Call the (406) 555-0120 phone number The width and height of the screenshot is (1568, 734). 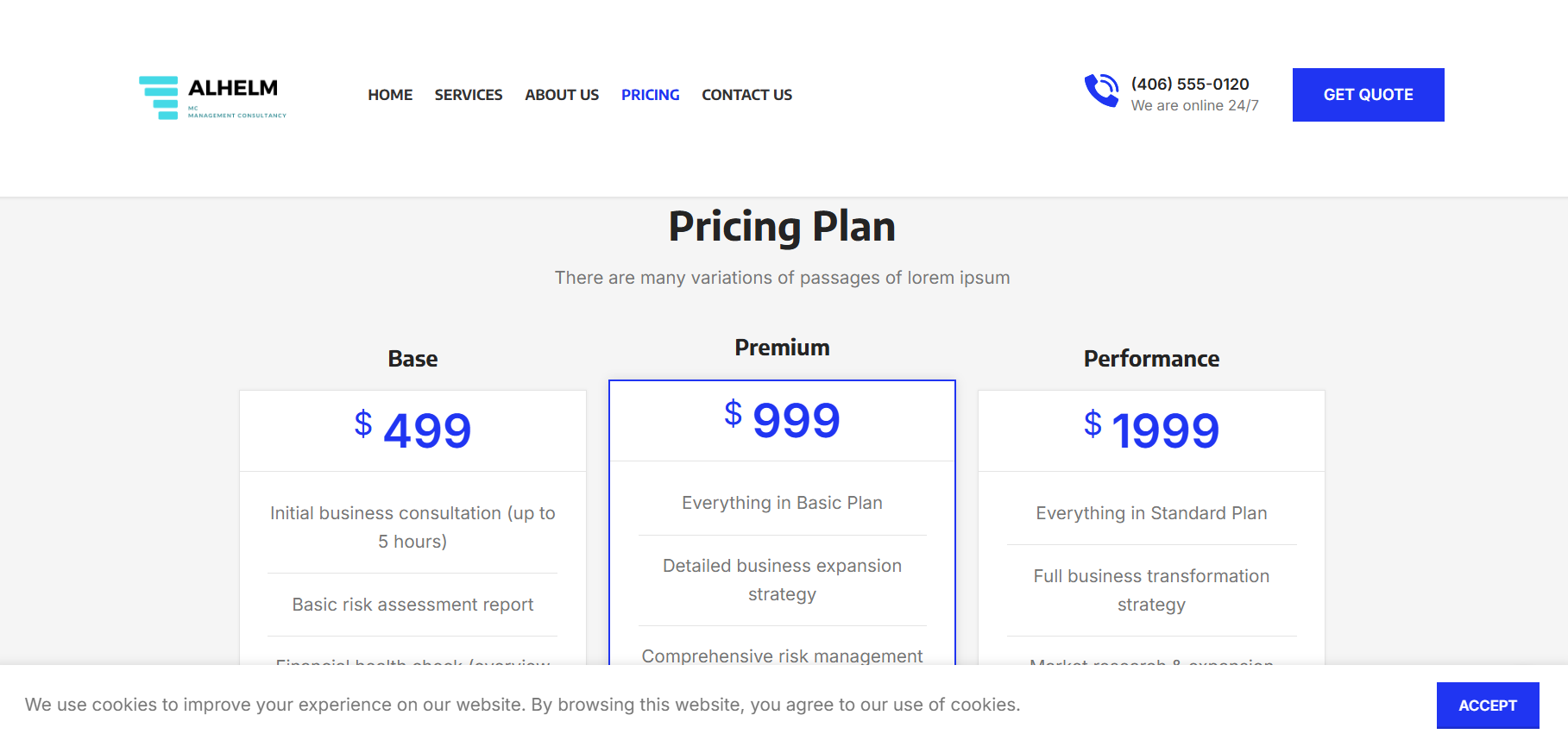click(x=1190, y=84)
